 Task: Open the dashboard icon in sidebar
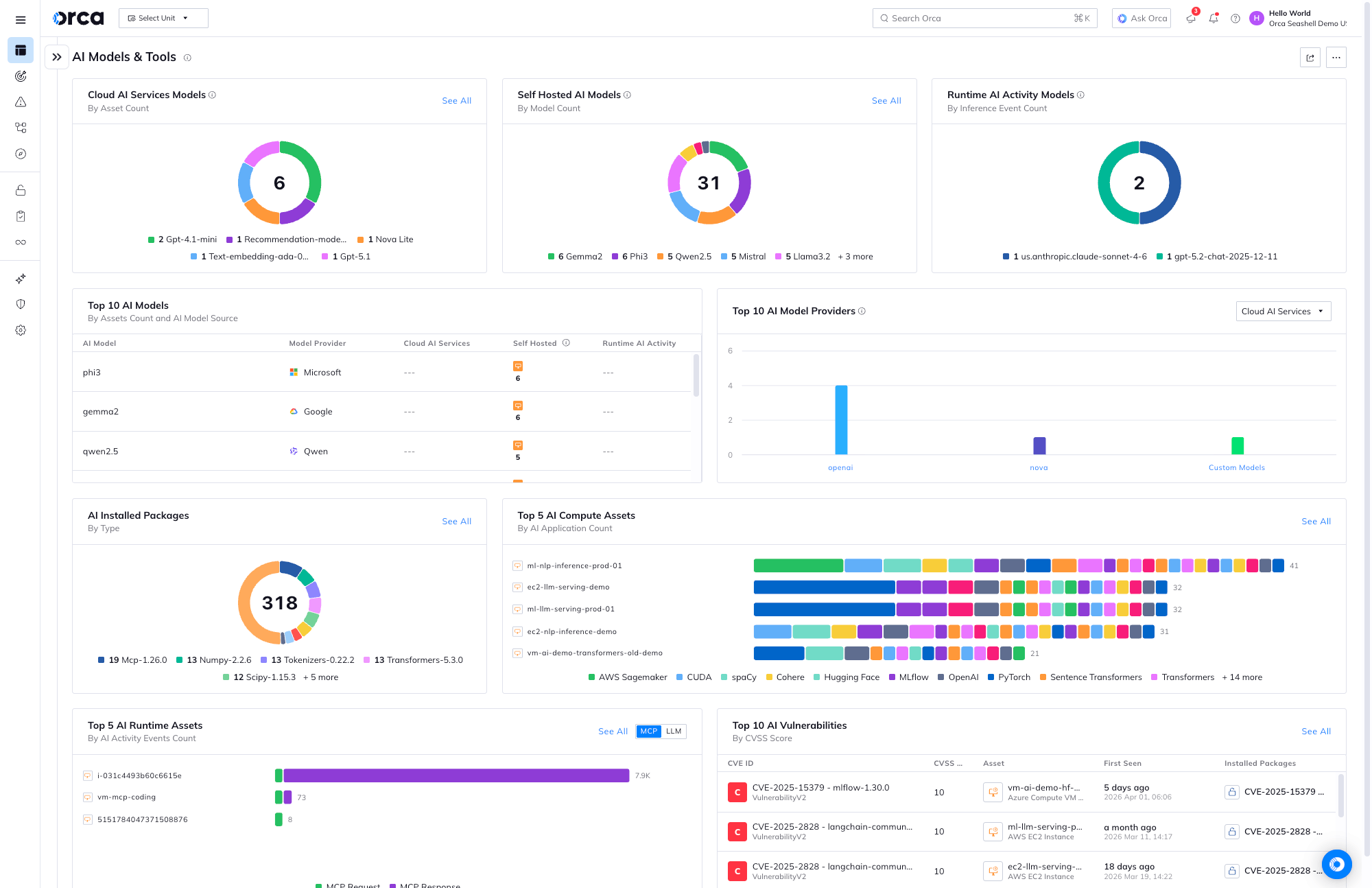click(21, 50)
